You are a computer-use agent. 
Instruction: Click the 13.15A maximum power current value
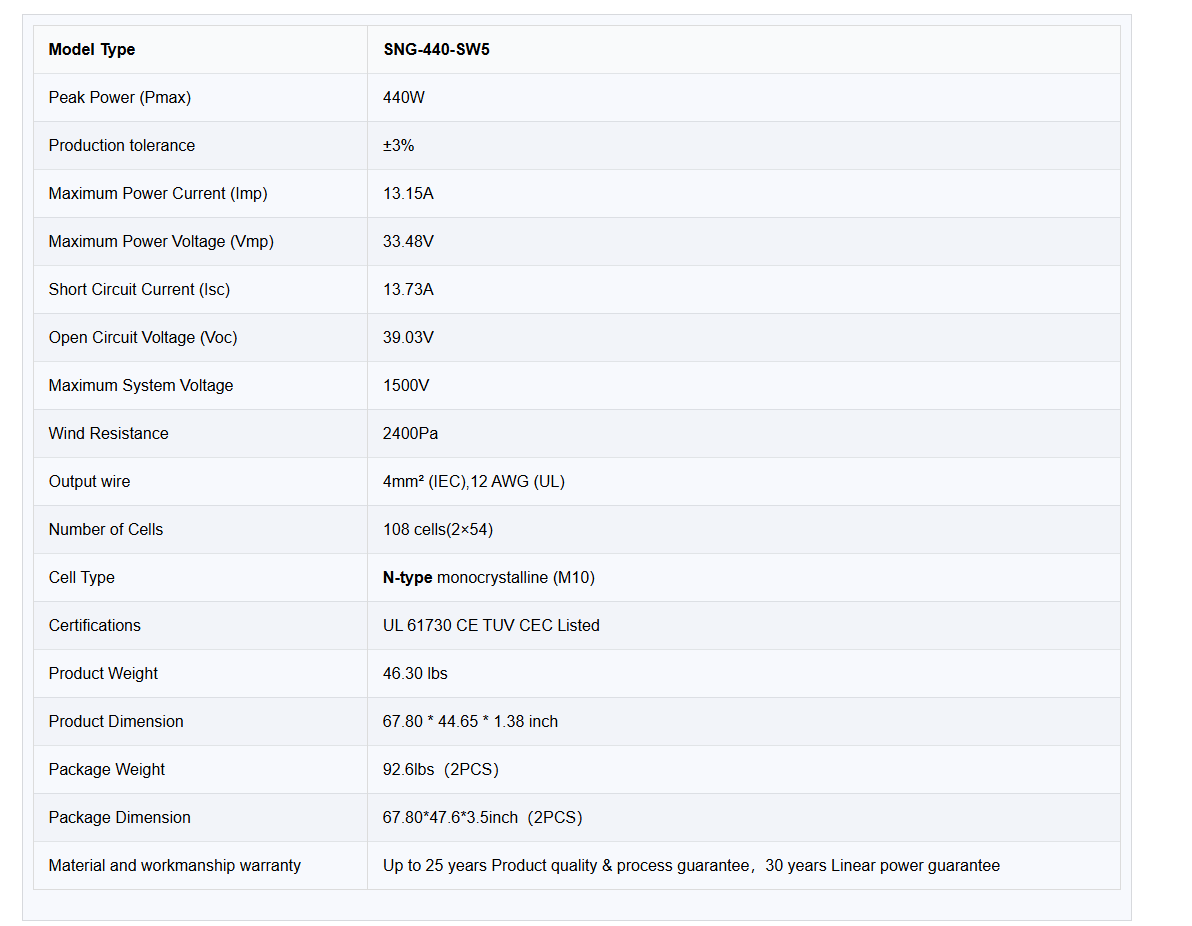[408, 193]
